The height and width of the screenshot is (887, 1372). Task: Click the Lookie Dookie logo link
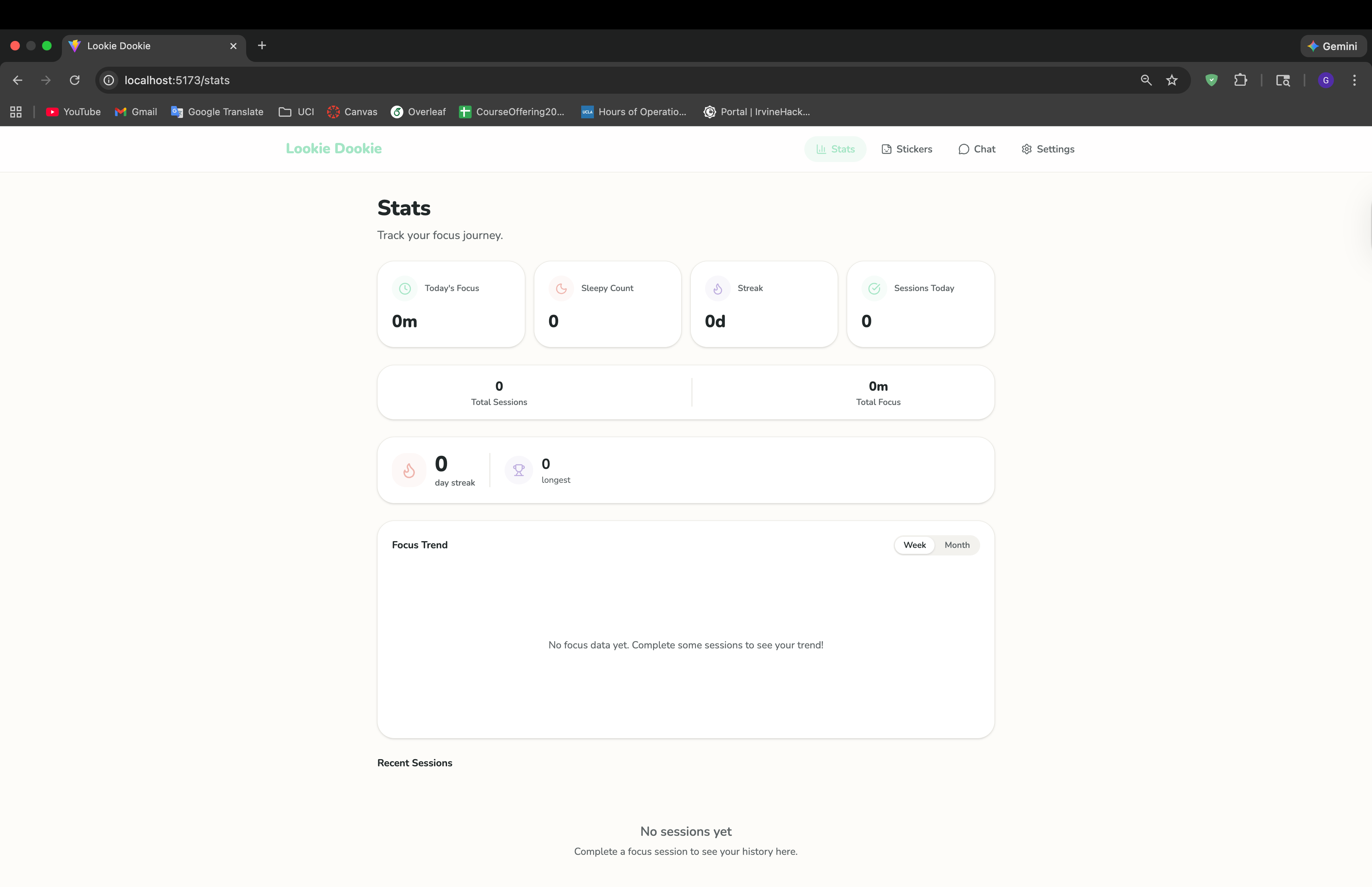(334, 148)
